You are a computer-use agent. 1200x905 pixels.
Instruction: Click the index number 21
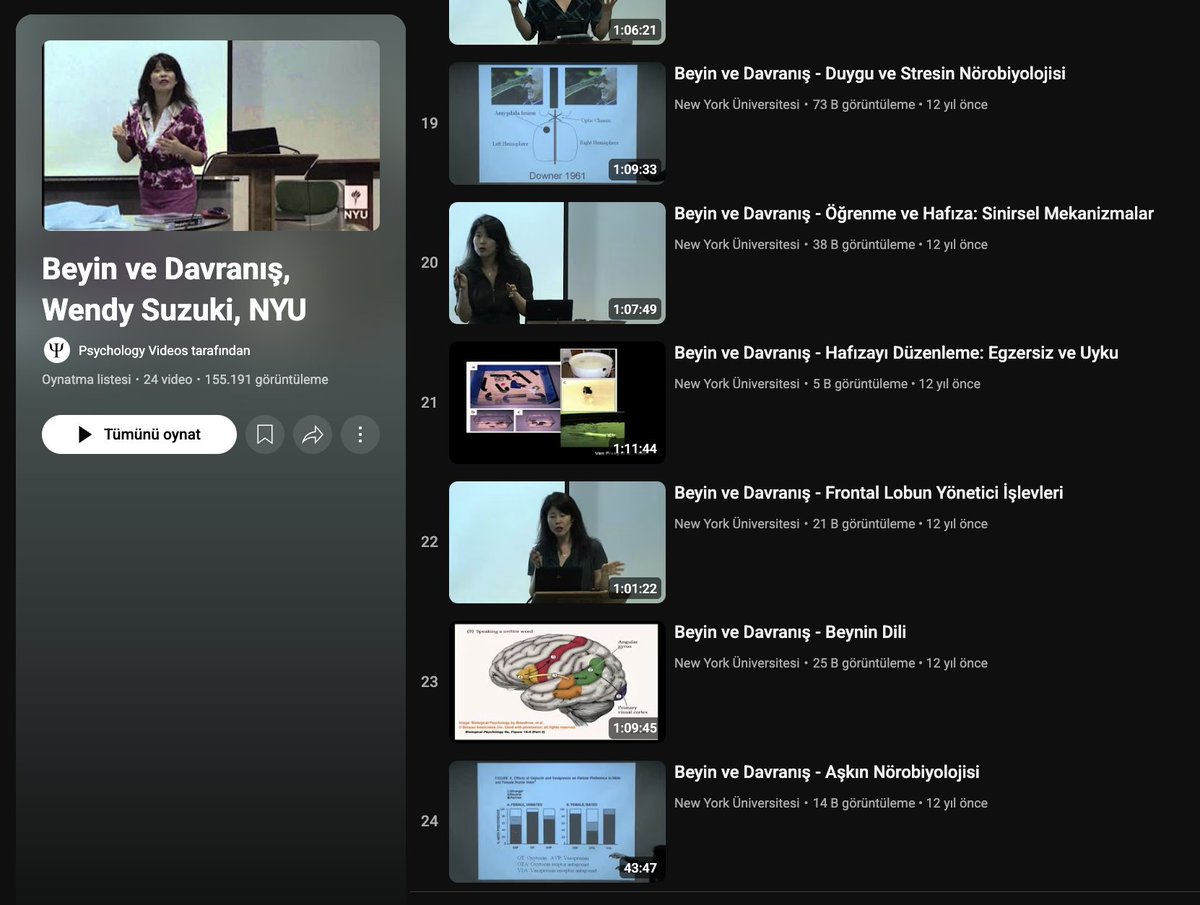click(x=429, y=403)
